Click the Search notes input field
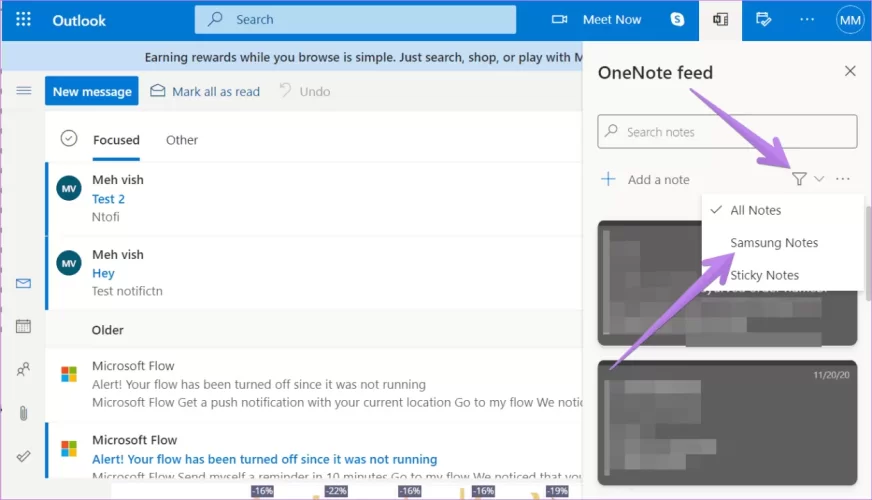Image resolution: width=872 pixels, height=500 pixels. (727, 132)
